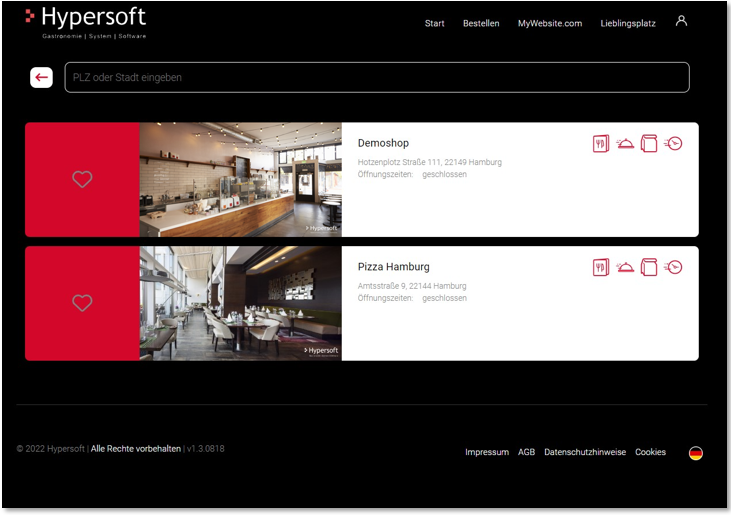Click the PLZ oder Stadt search field
Screen dimensions: 731x515
pyautogui.click(x=376, y=77)
